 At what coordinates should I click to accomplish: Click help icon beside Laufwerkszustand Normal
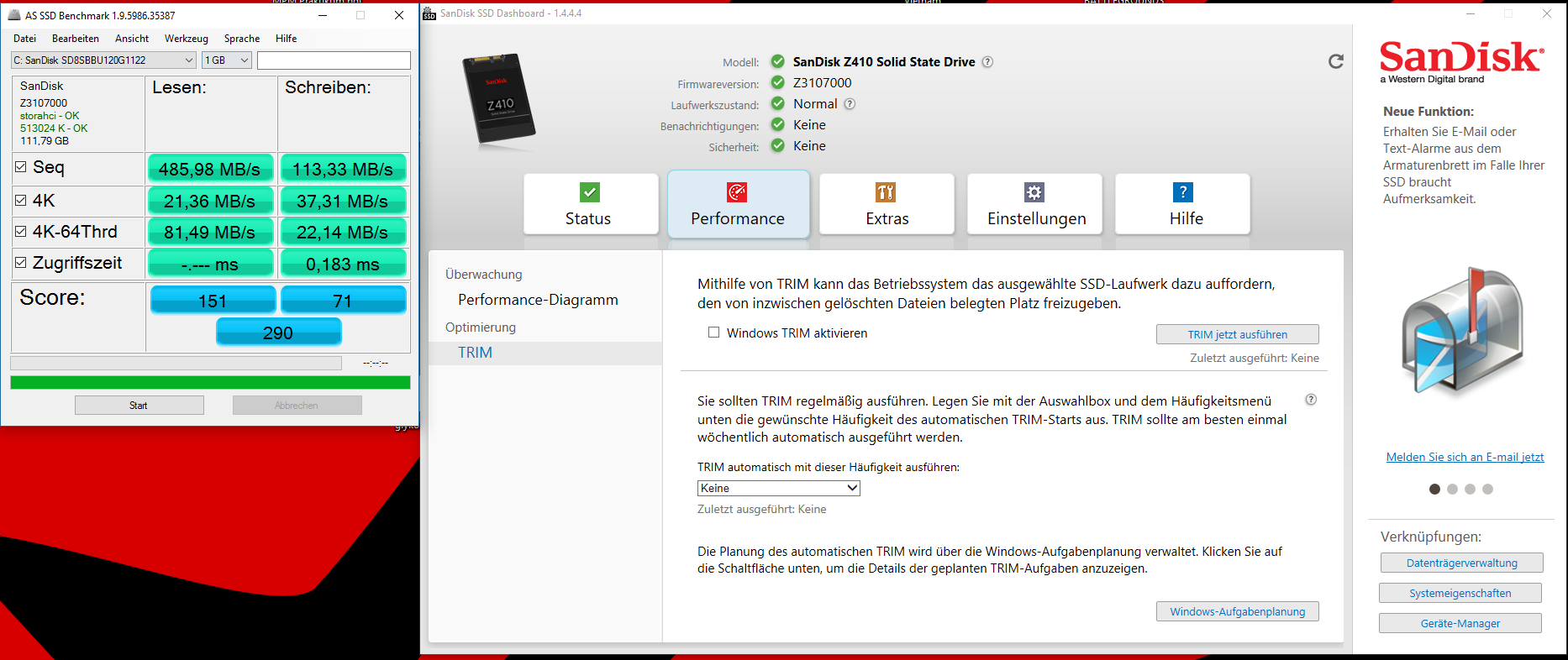tap(850, 104)
